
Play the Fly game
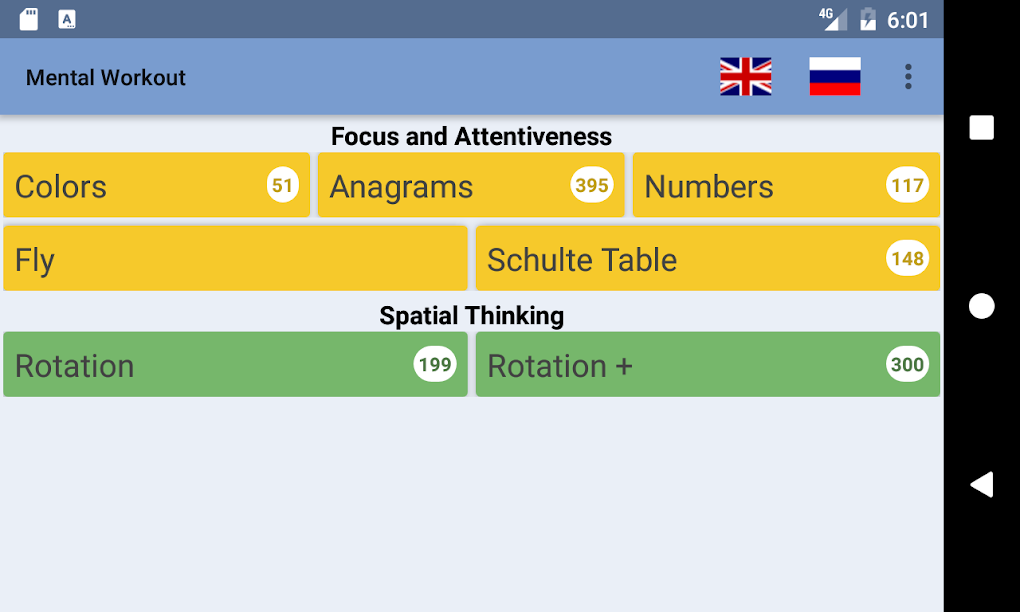tap(235, 259)
